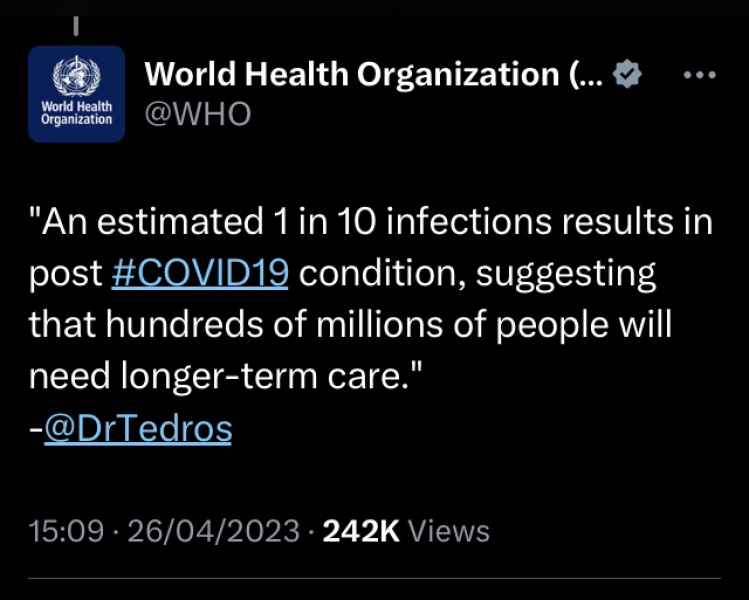Click the divider line below the timestamp
The width and height of the screenshot is (749, 600).
click(x=374, y=578)
